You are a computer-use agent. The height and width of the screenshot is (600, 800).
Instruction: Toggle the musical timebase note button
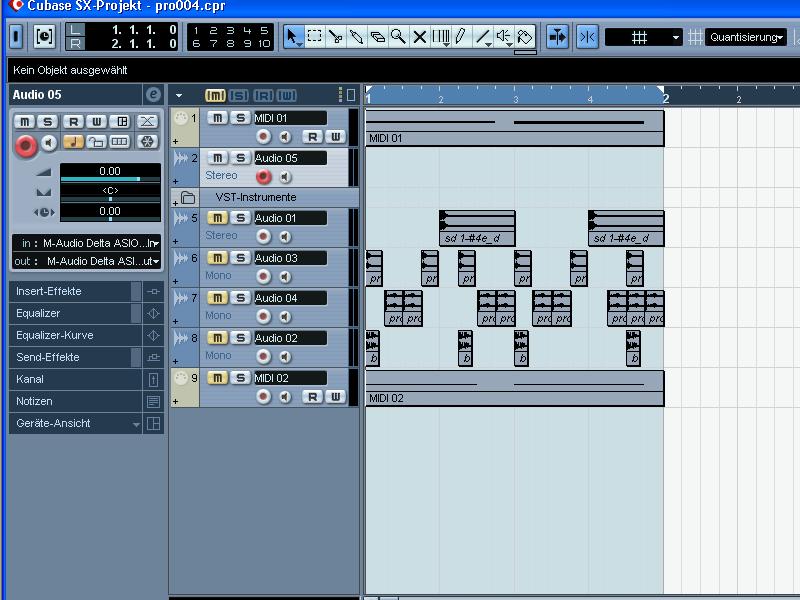[x=73, y=142]
